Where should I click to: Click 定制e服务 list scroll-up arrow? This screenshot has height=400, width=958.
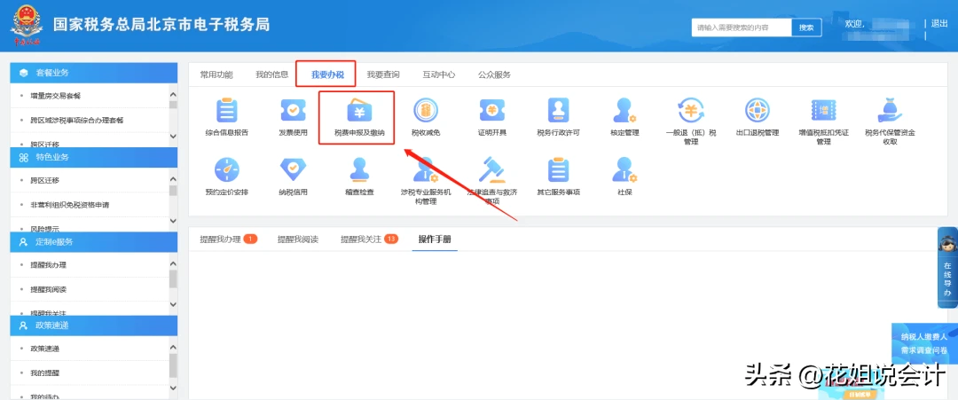coord(173,264)
